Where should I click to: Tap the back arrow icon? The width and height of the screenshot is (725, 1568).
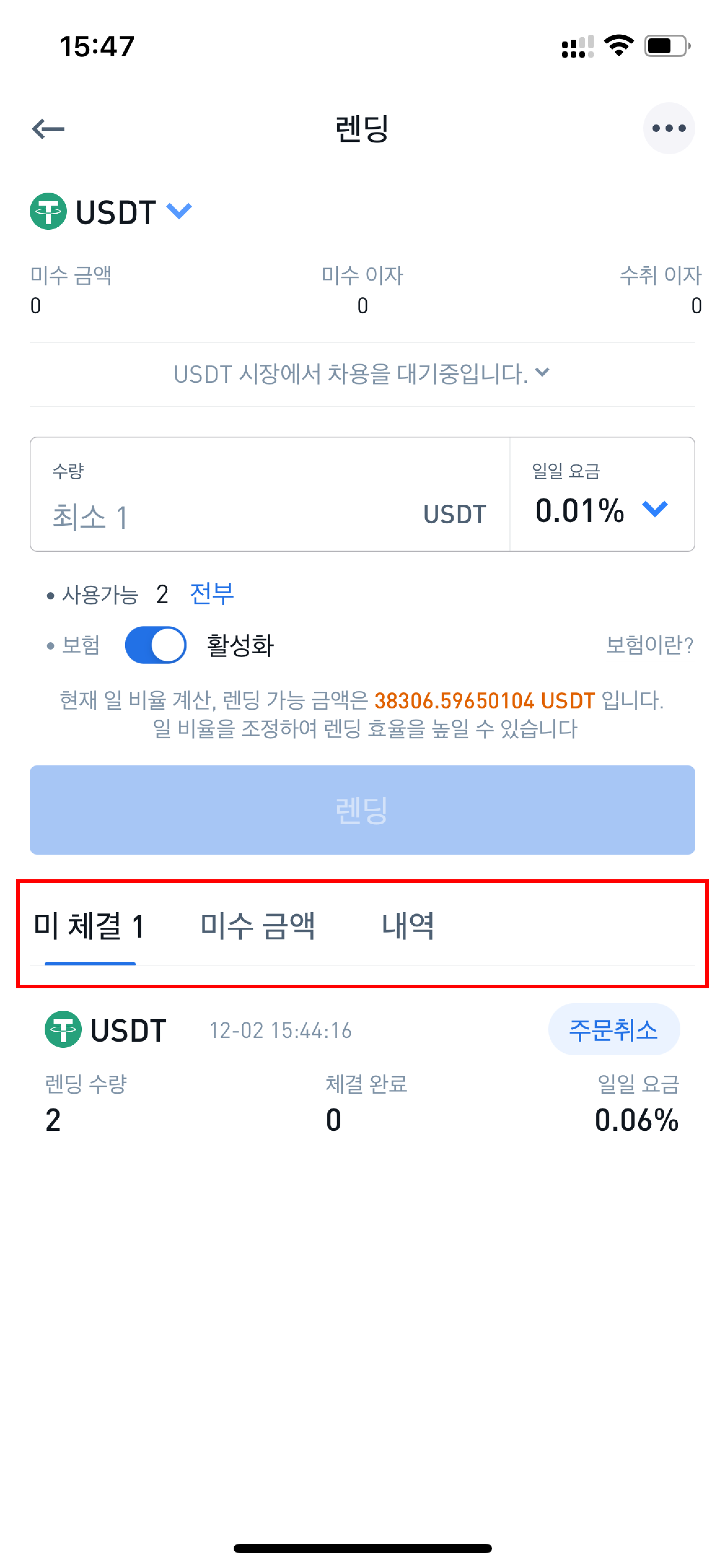pos(48,128)
